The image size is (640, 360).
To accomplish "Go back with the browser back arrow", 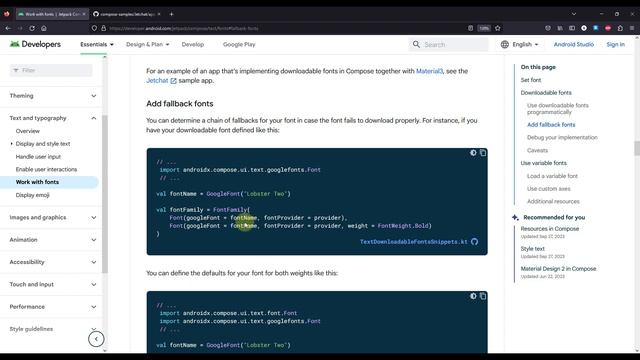I will point(8,28).
